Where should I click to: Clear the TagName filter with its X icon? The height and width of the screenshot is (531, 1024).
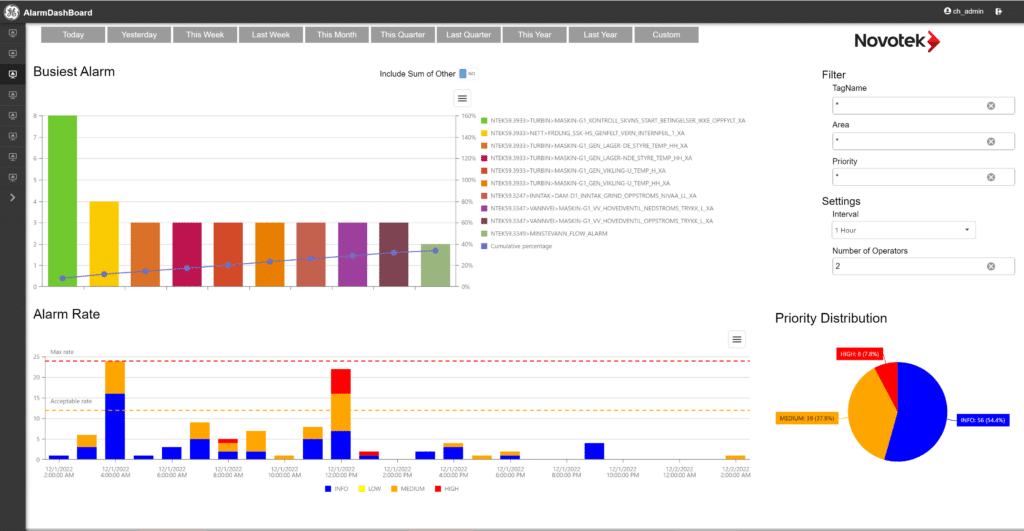[x=991, y=106]
